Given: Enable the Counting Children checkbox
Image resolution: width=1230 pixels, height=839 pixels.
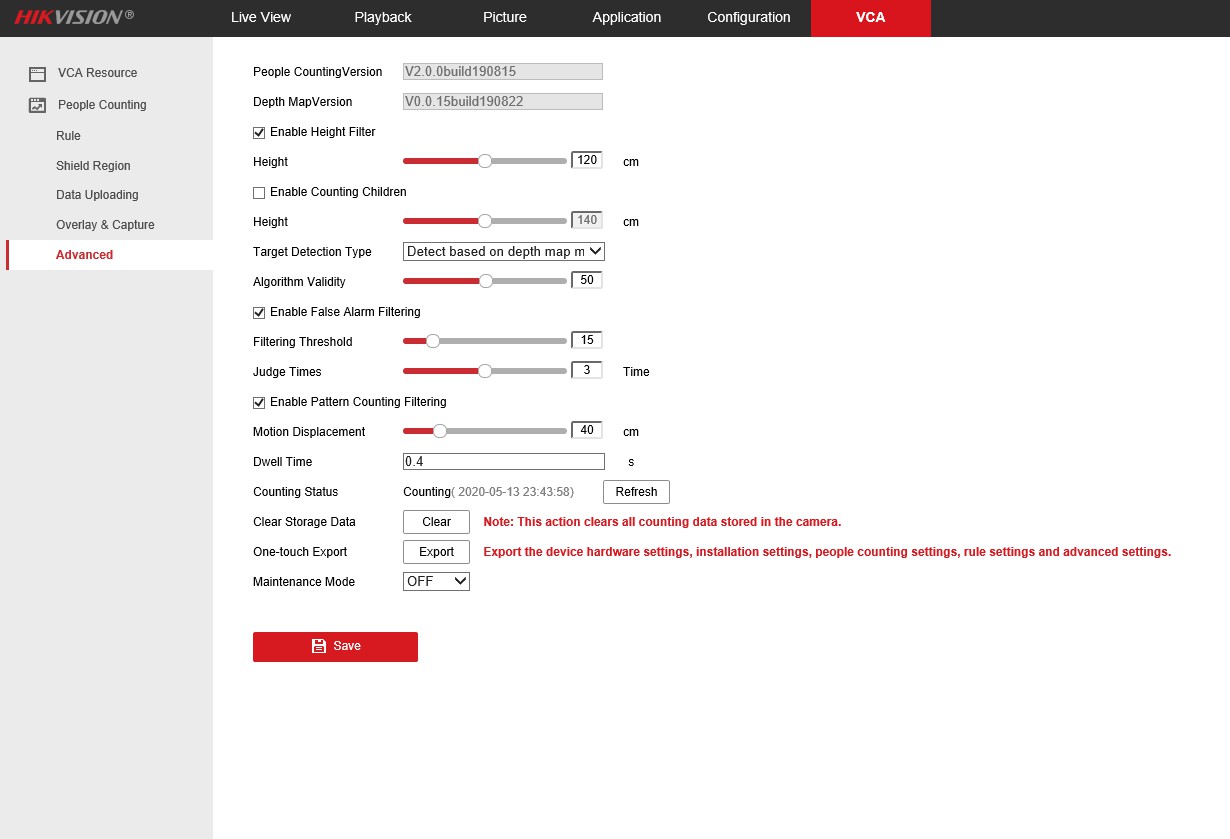Looking at the screenshot, I should (259, 192).
